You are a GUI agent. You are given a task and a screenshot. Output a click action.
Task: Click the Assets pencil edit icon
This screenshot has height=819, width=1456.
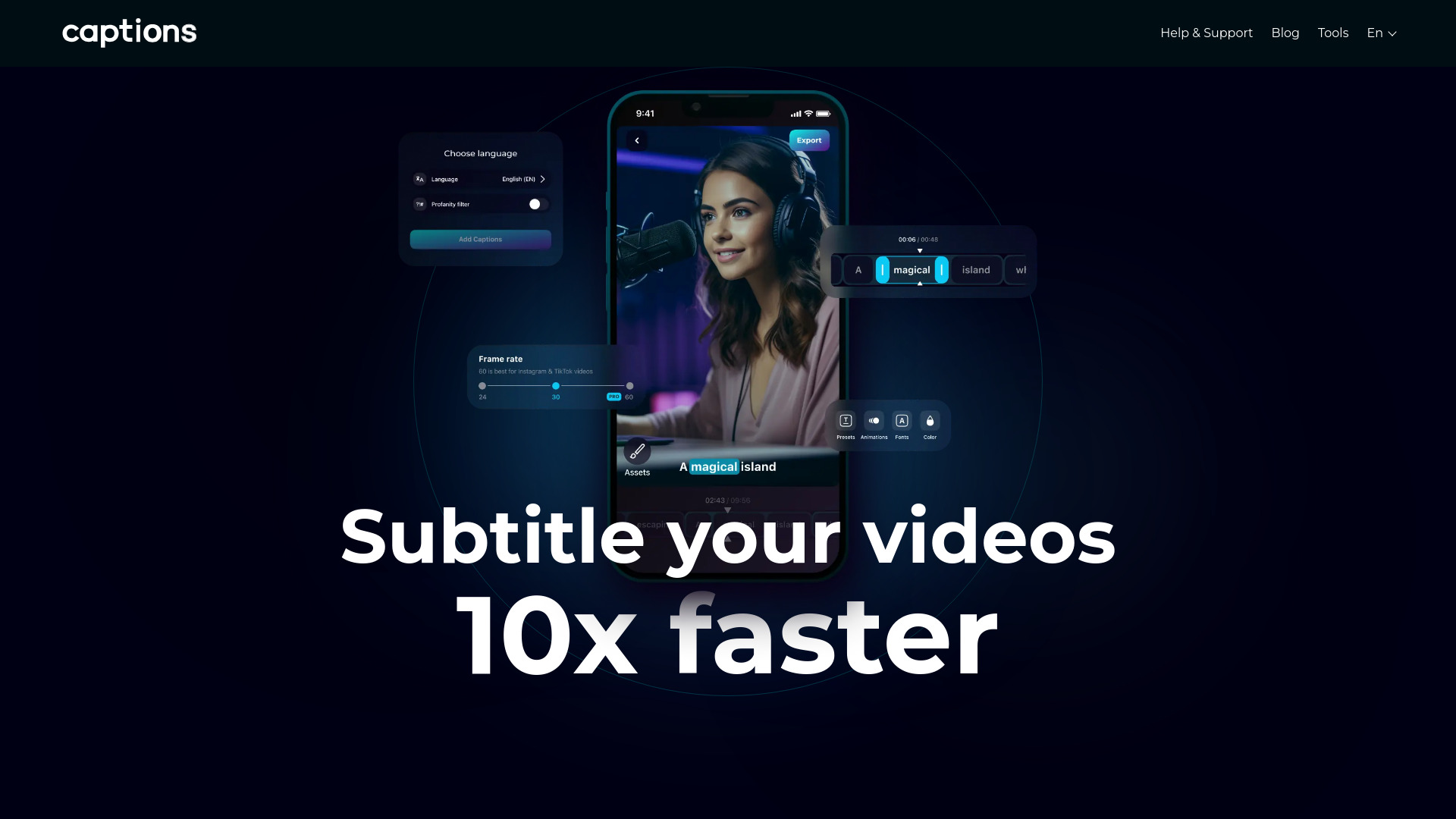tap(637, 451)
